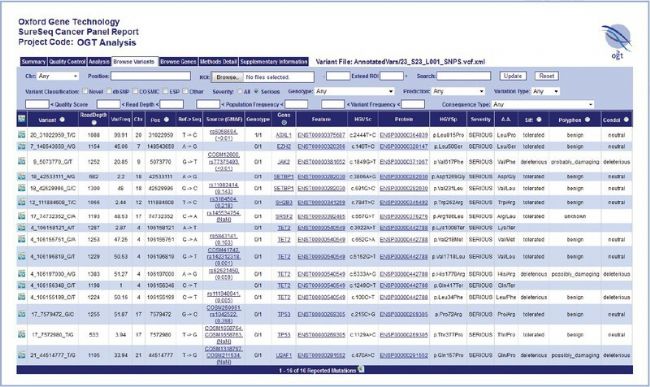Image resolution: width=650 pixels, height=387 pixels.
Task: Open the Variation type dropdown
Action: 546,91
